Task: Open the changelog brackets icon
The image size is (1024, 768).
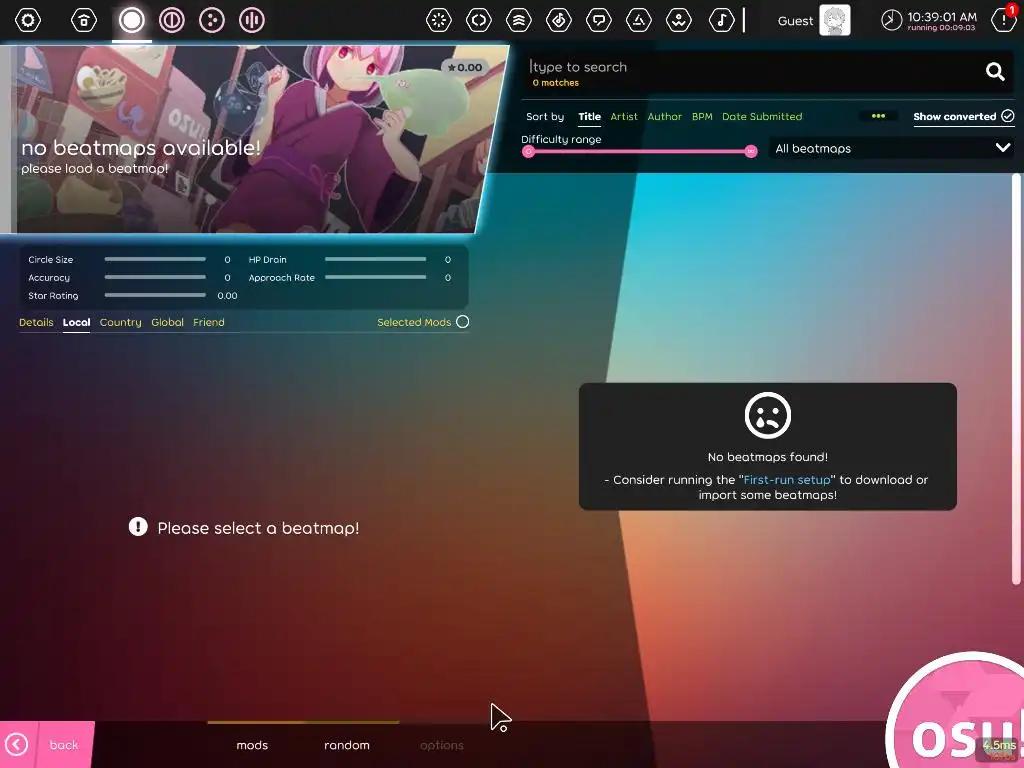Action: 479,20
